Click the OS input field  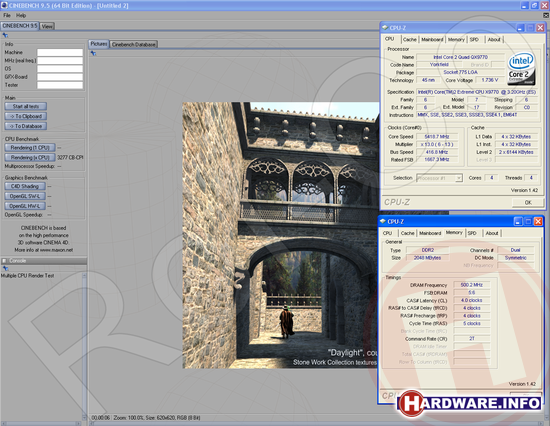click(60, 68)
